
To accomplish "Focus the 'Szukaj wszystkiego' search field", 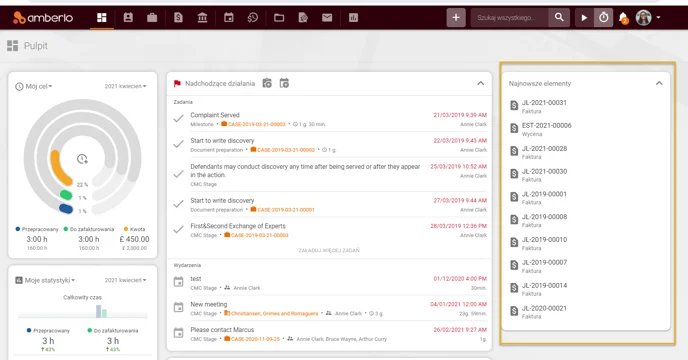I will coord(509,18).
